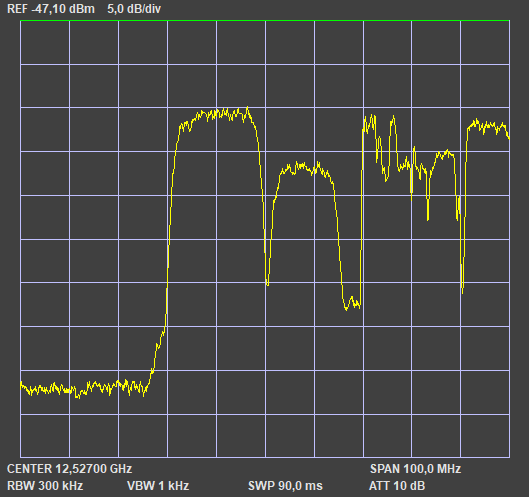The width and height of the screenshot is (529, 497).
Task: Click the CENTER 12,52700 GHz frequency readout
Action: tap(69, 469)
